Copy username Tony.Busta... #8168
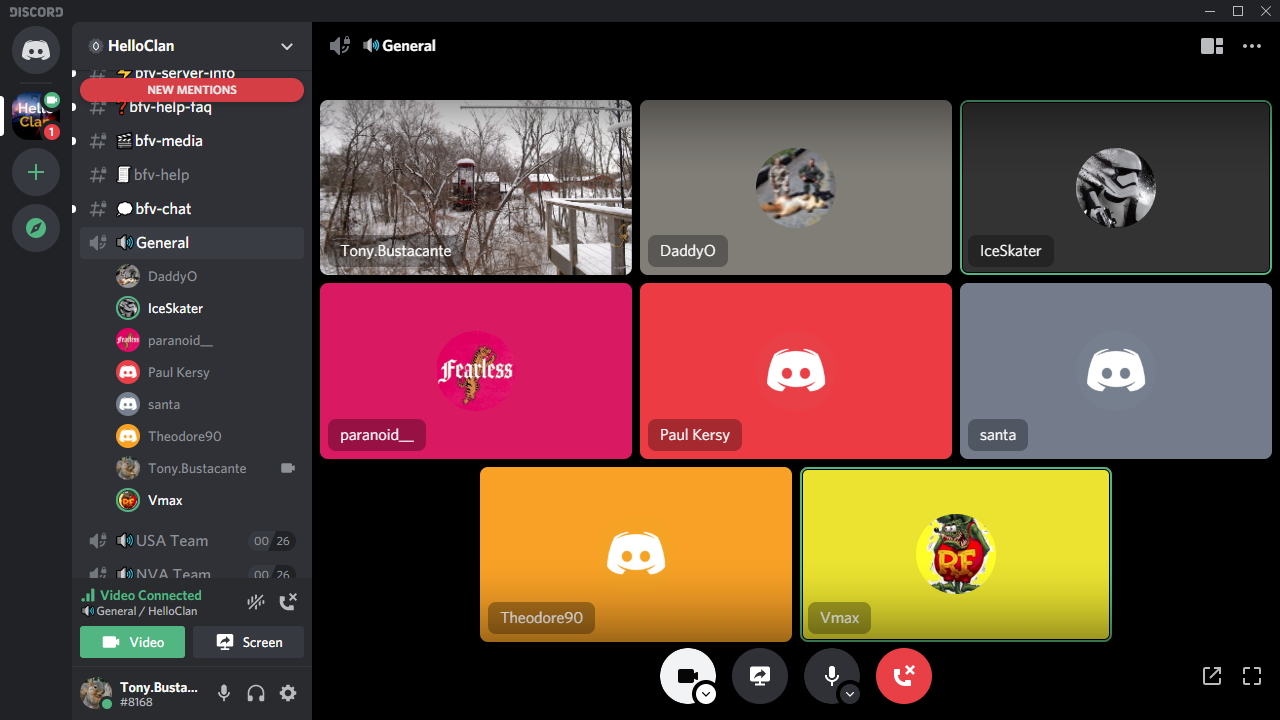This screenshot has width=1280, height=720. pos(159,693)
